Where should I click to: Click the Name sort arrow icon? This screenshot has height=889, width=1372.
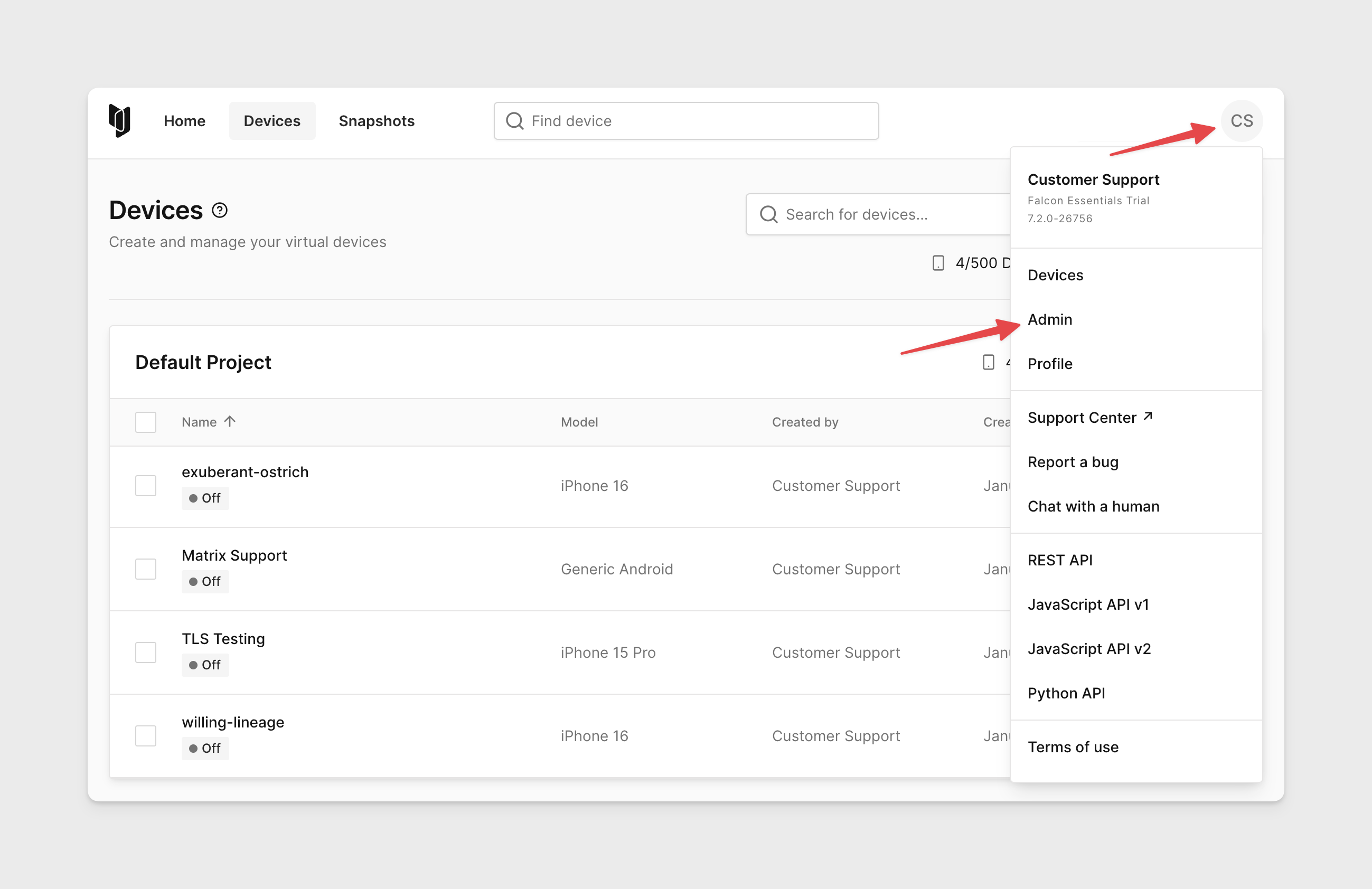[x=229, y=421]
